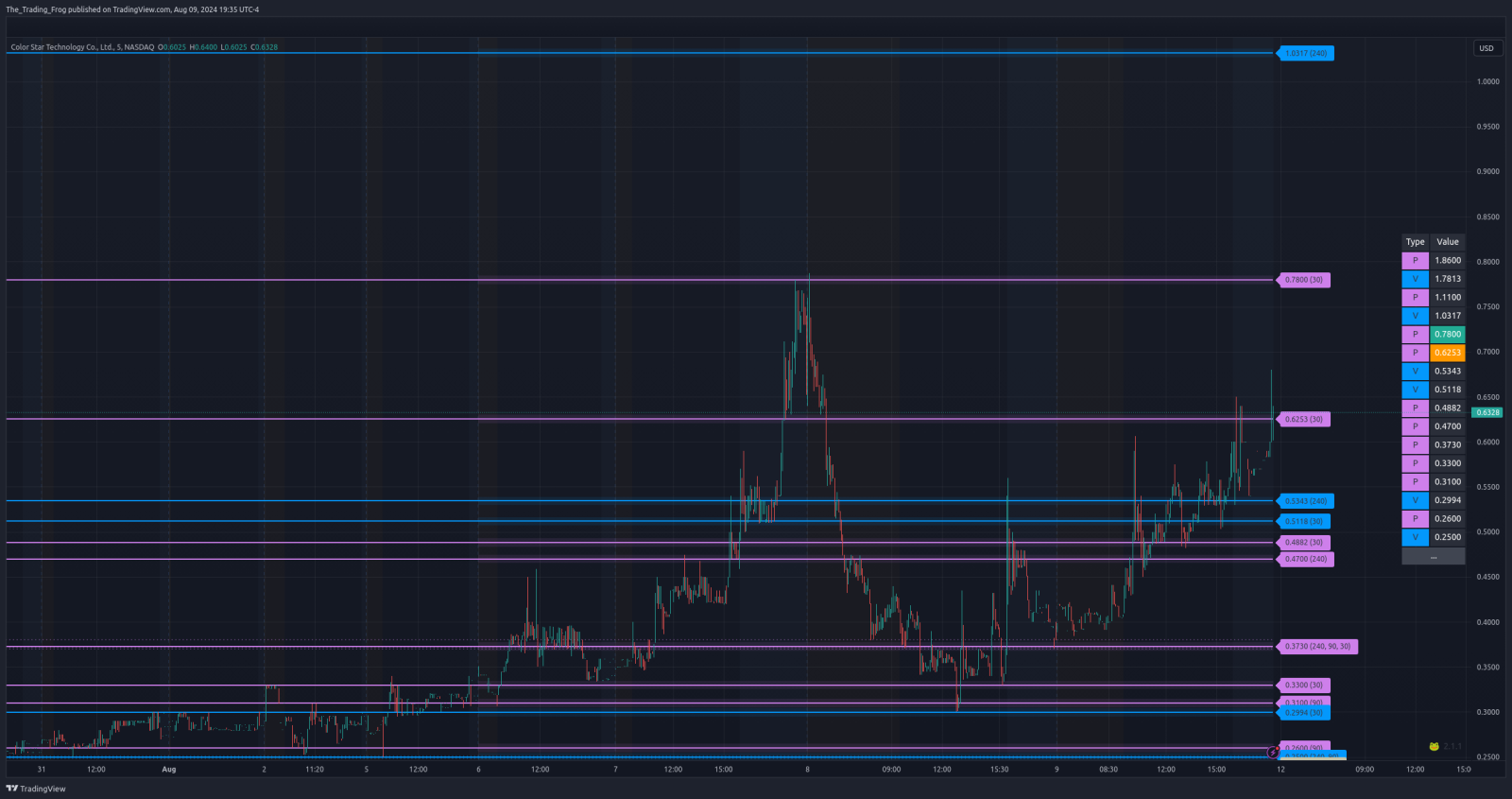Click the '08:30' time axis label
1512x799 pixels.
tap(1108, 770)
